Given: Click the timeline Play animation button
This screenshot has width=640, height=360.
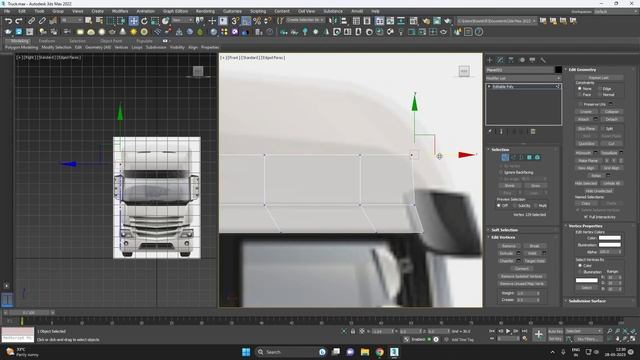Looking at the screenshot, I should 508,331.
